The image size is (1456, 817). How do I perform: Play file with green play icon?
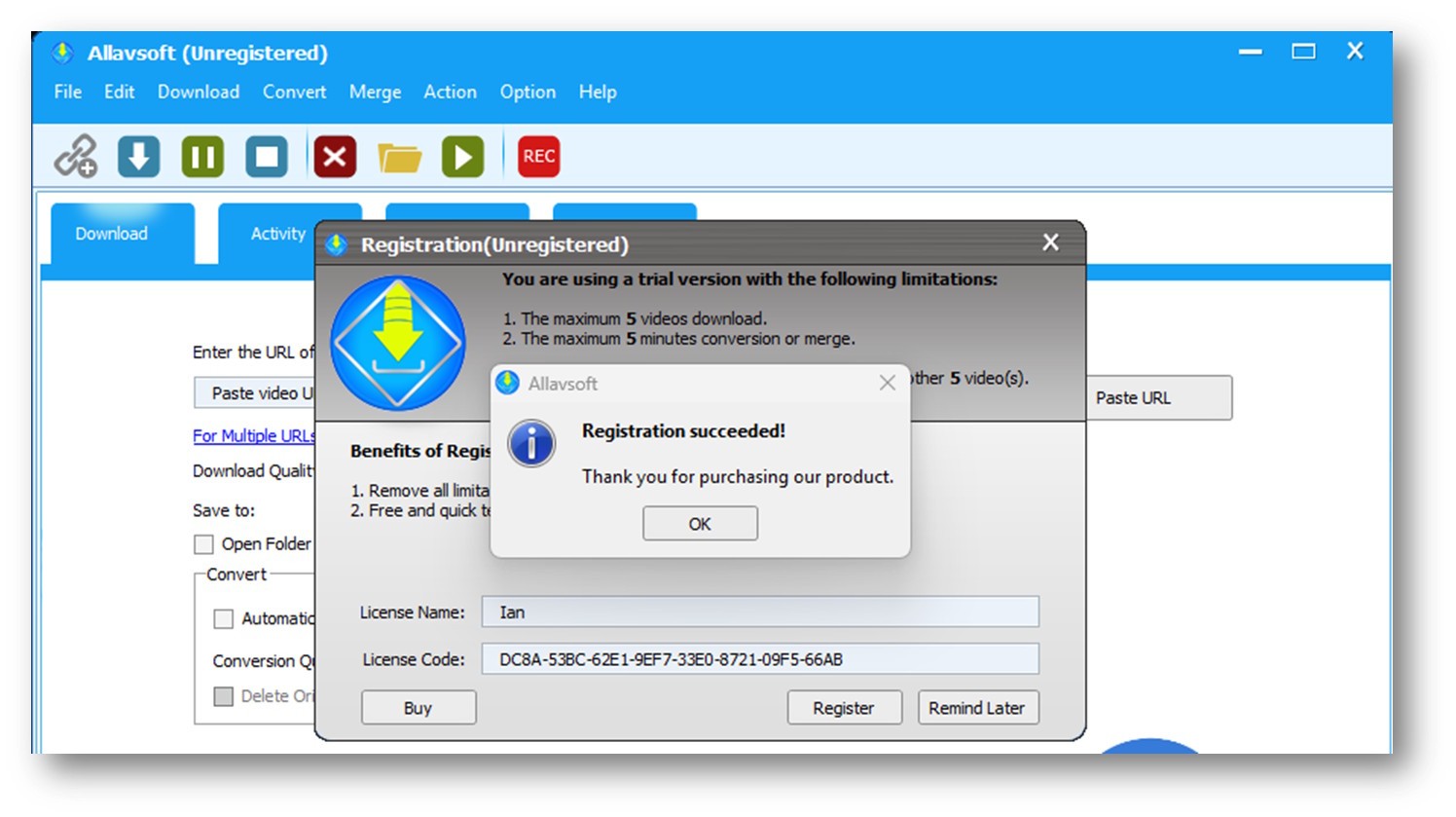tap(463, 156)
